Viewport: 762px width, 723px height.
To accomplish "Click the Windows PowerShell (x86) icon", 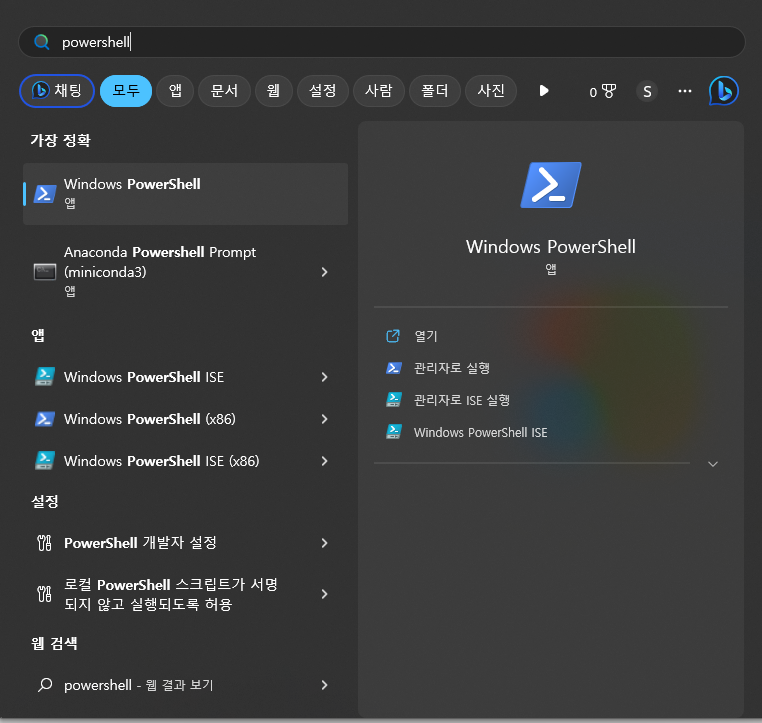I will [45, 419].
